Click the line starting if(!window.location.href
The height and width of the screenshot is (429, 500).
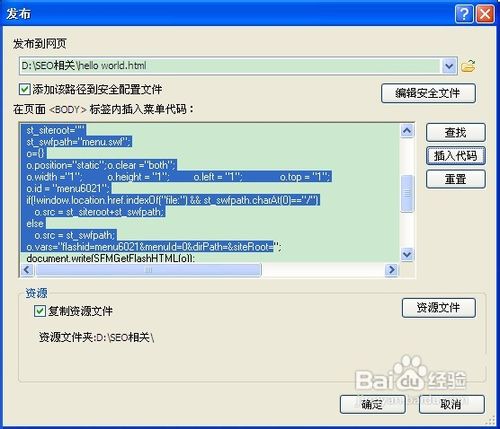pyautogui.click(x=173, y=200)
